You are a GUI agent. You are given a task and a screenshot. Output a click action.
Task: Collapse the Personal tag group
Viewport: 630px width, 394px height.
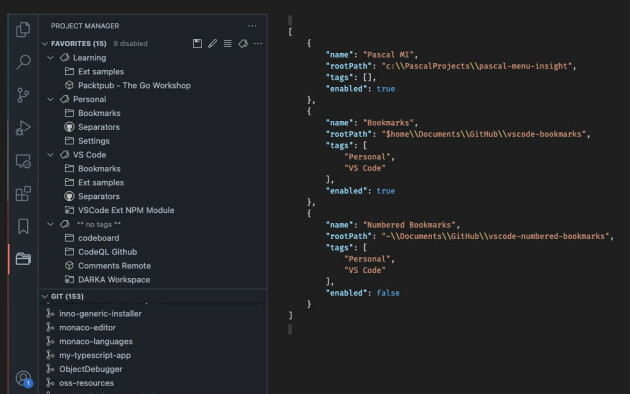coord(50,99)
